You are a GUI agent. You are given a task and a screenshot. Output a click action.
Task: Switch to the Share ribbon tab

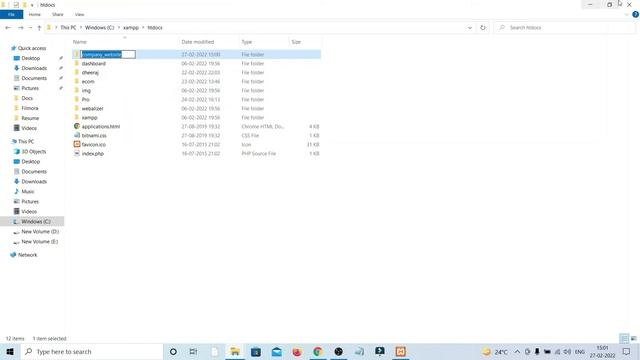58,14
